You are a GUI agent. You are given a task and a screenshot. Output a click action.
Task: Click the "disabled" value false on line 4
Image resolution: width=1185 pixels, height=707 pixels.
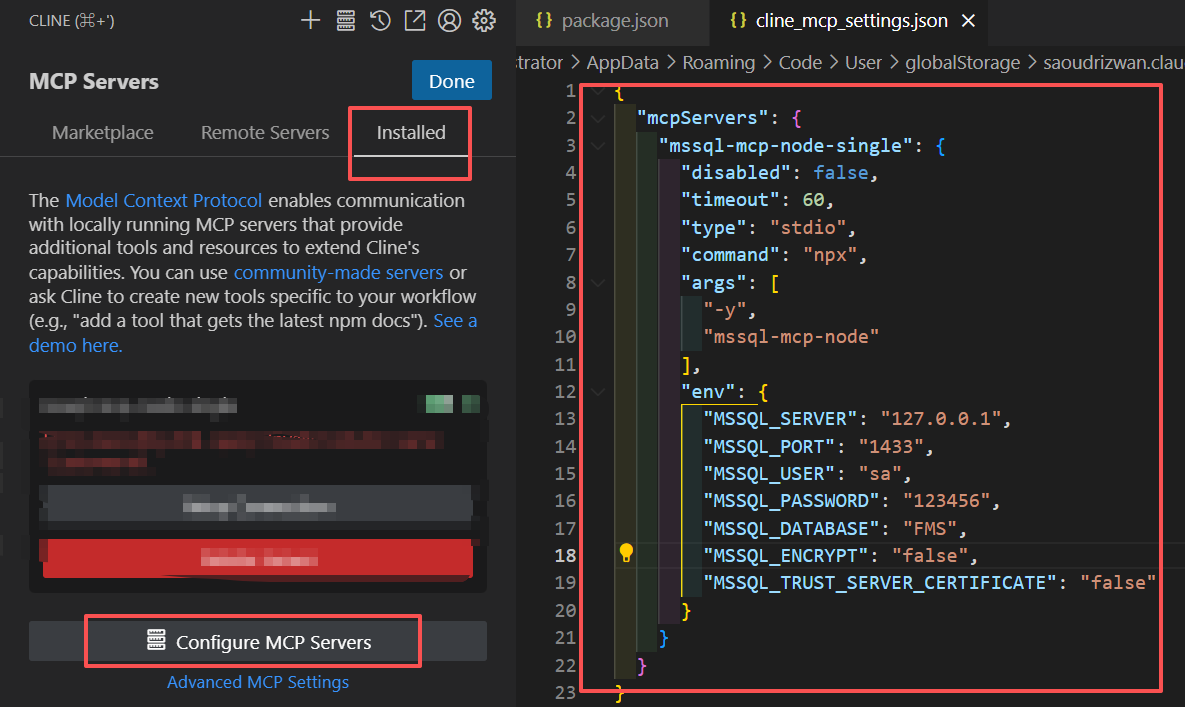(841, 173)
